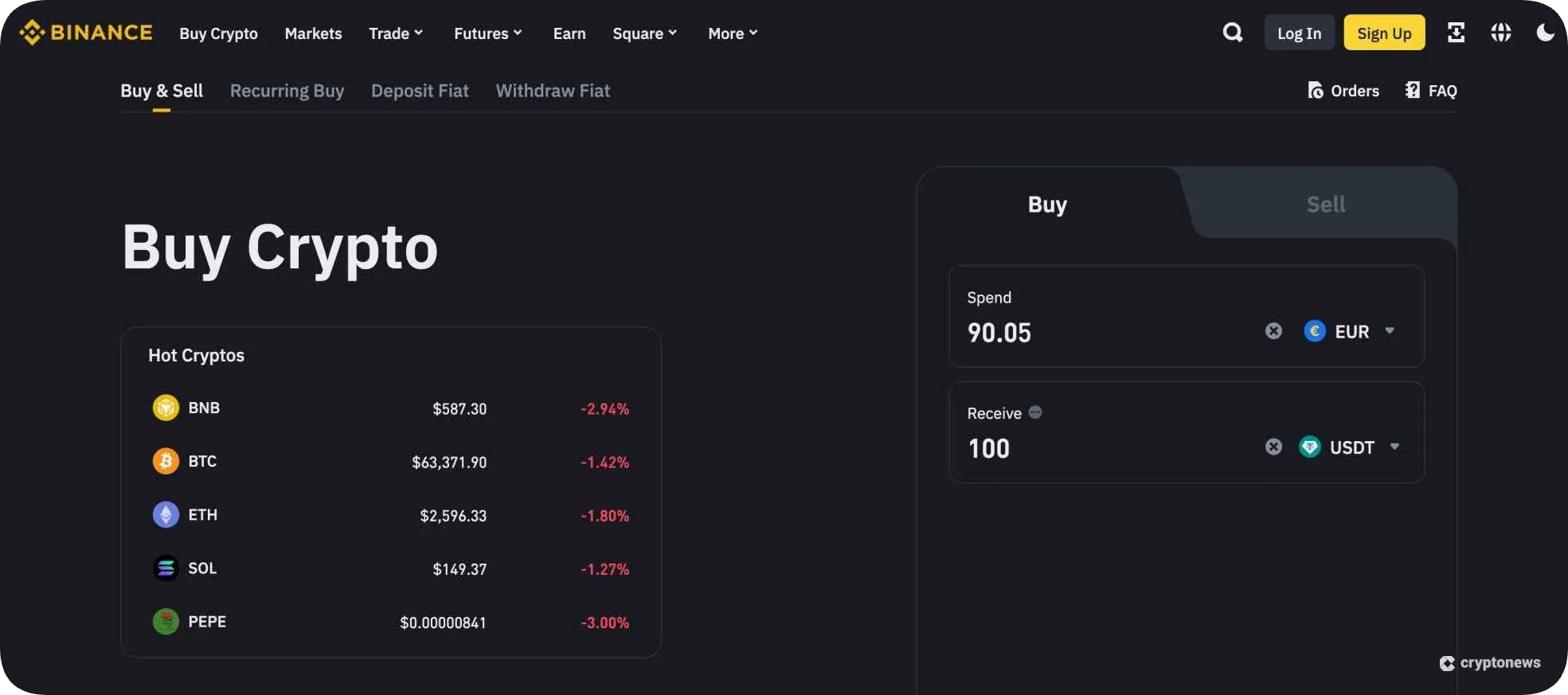Click the Binance logo
Screen dimensions: 1568x695
[86, 33]
